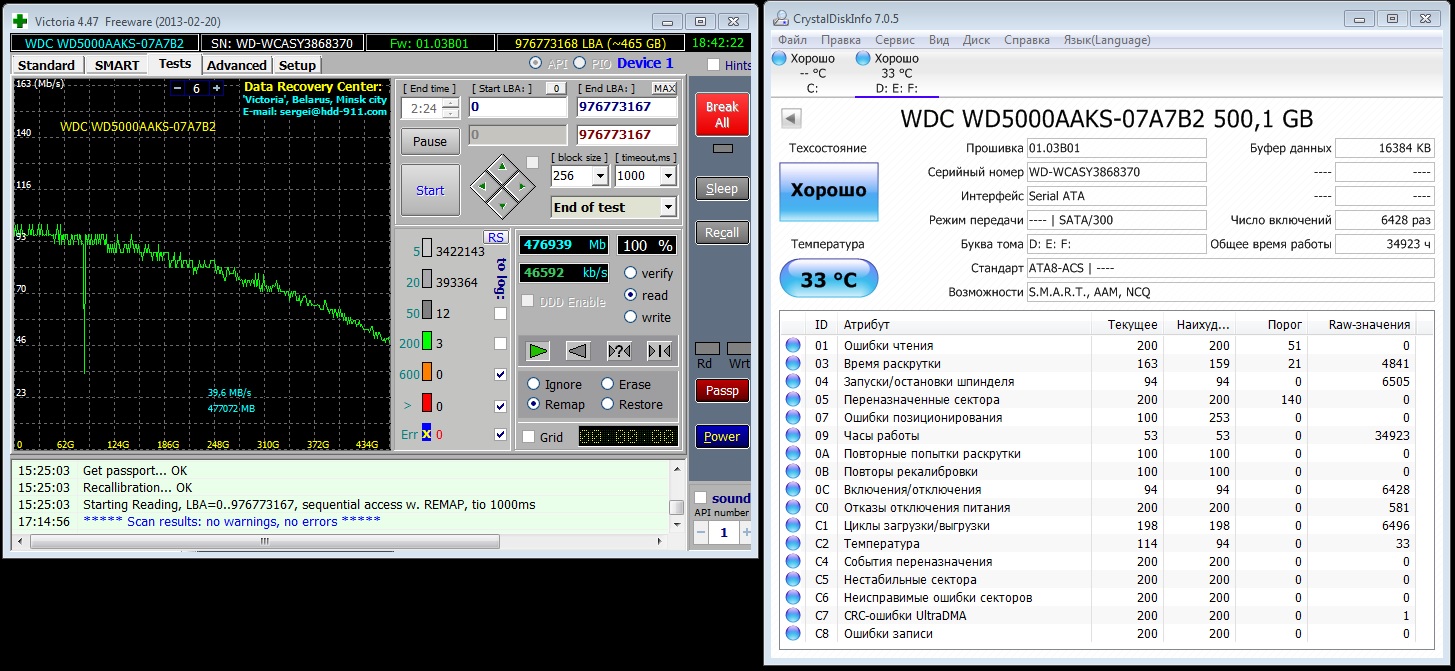Image resolution: width=1455 pixels, height=671 pixels.
Task: Select the Restore error action radio
Action: 608,404
